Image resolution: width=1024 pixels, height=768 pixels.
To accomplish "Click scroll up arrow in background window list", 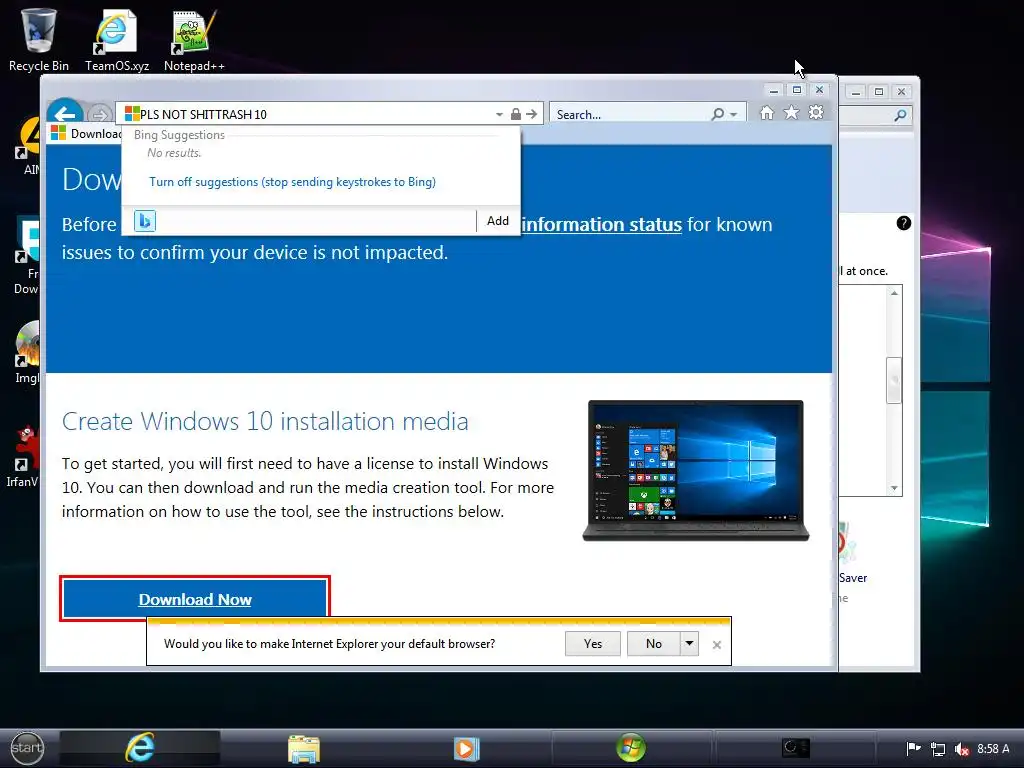I will 894,293.
